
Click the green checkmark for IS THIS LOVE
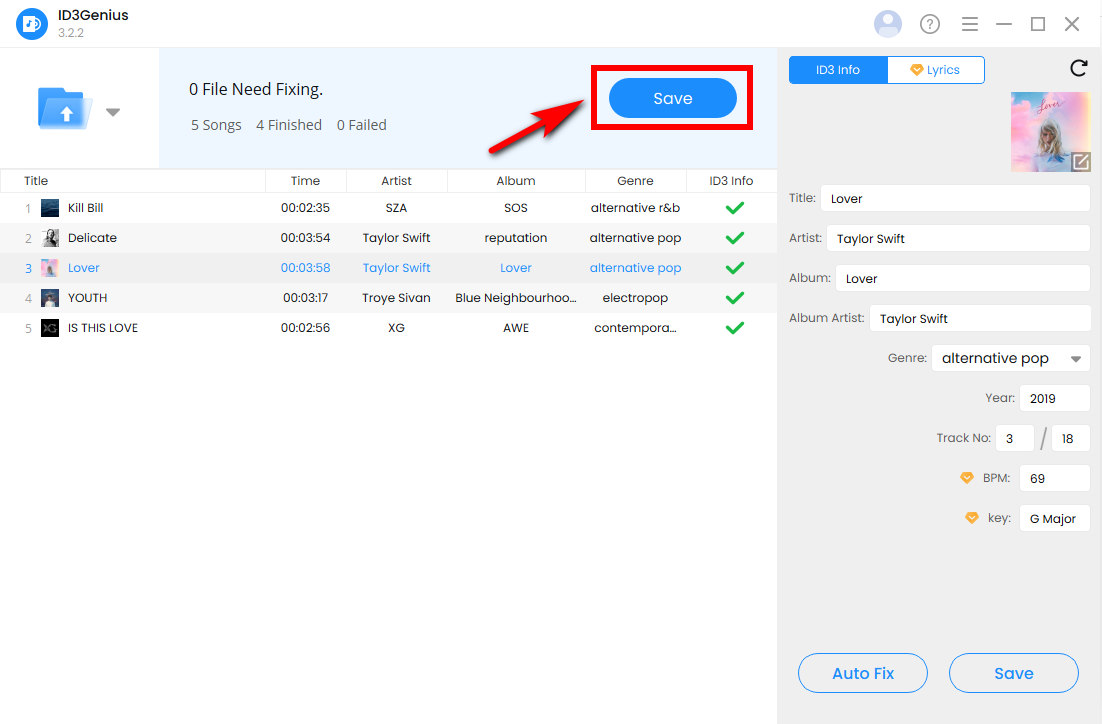click(734, 328)
